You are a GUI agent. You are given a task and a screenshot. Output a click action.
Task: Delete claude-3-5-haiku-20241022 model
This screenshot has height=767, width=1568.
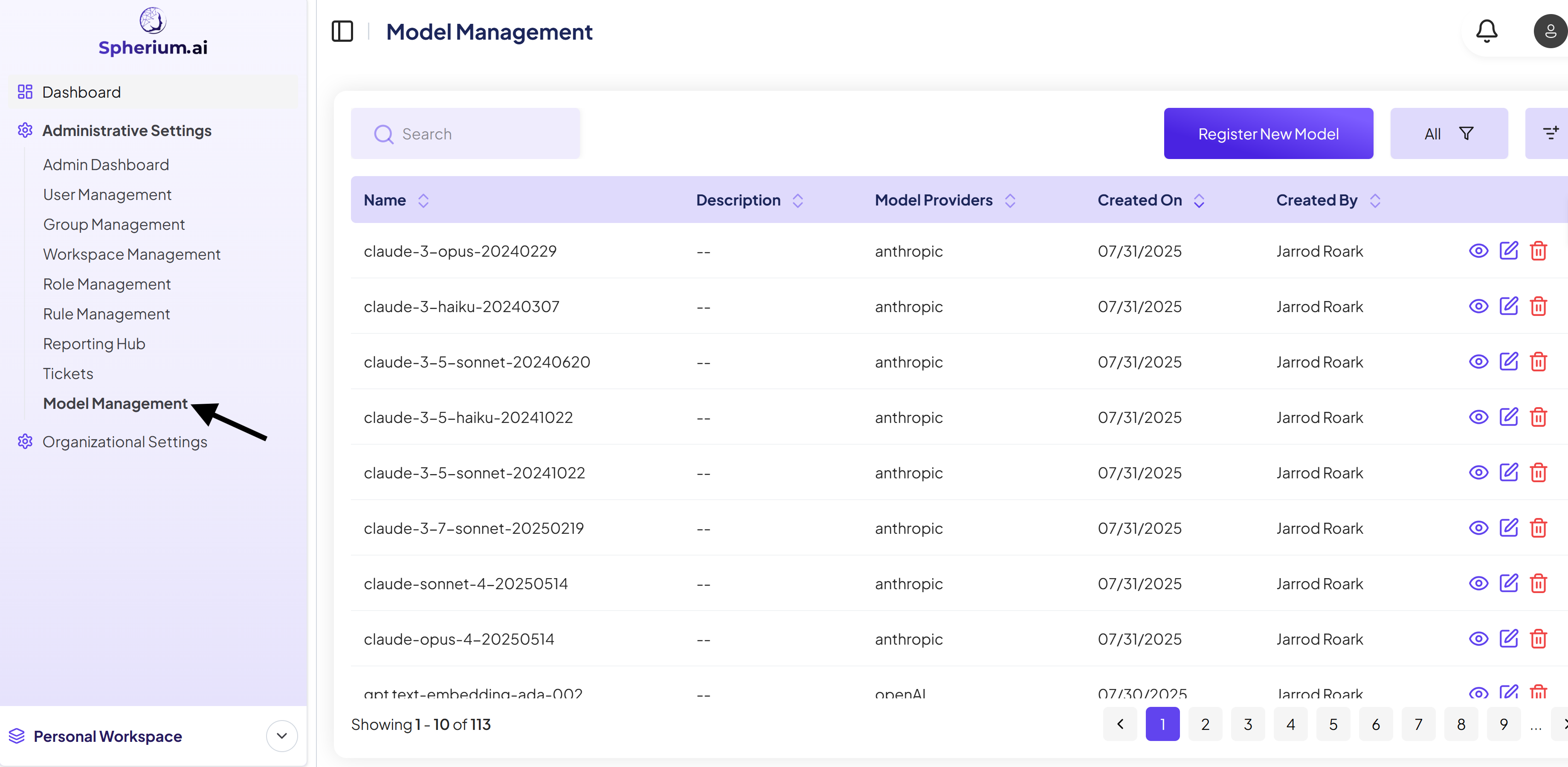pos(1538,417)
